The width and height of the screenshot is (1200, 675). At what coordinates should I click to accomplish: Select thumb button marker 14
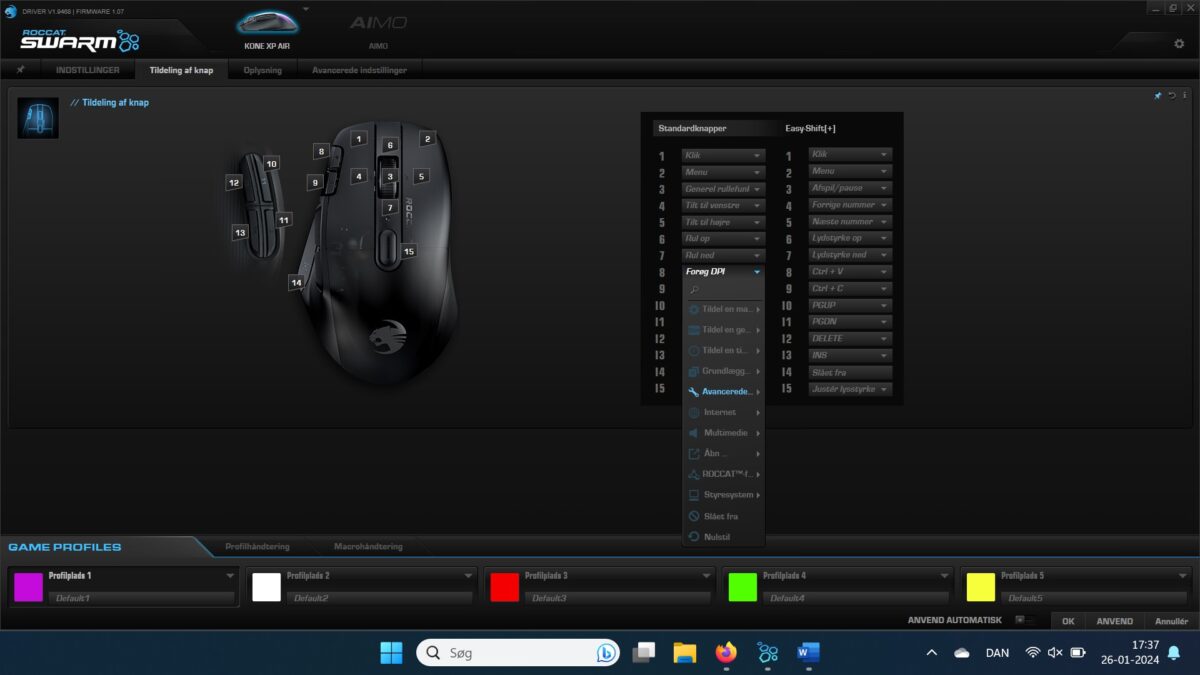[x=296, y=283]
